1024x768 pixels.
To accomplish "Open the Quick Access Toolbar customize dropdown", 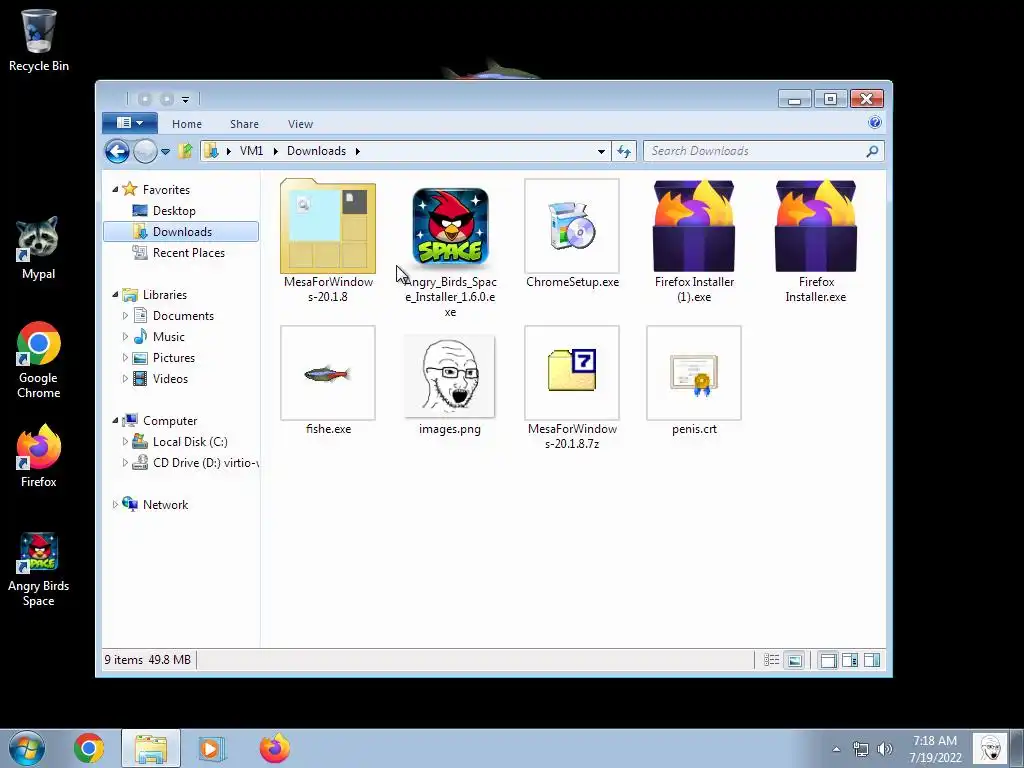I will click(185, 99).
